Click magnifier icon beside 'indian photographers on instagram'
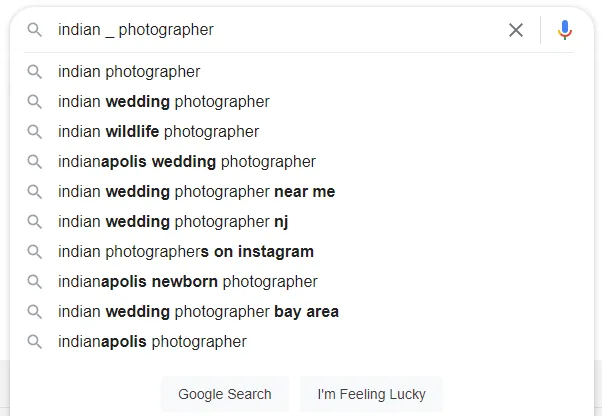Image resolution: width=602 pixels, height=416 pixels. coord(35,252)
